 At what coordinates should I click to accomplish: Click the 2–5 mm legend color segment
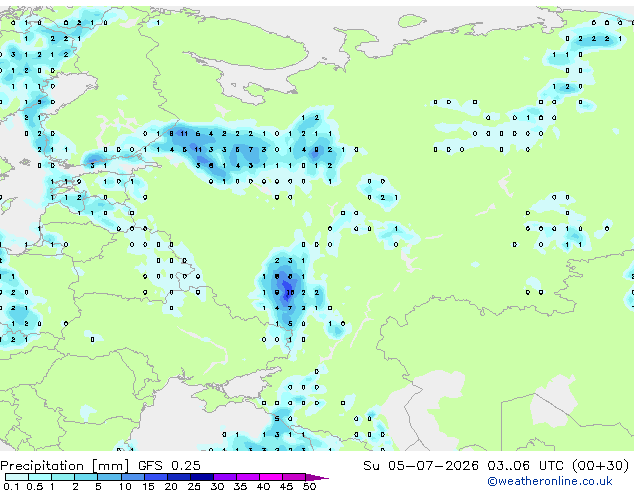[86, 477]
